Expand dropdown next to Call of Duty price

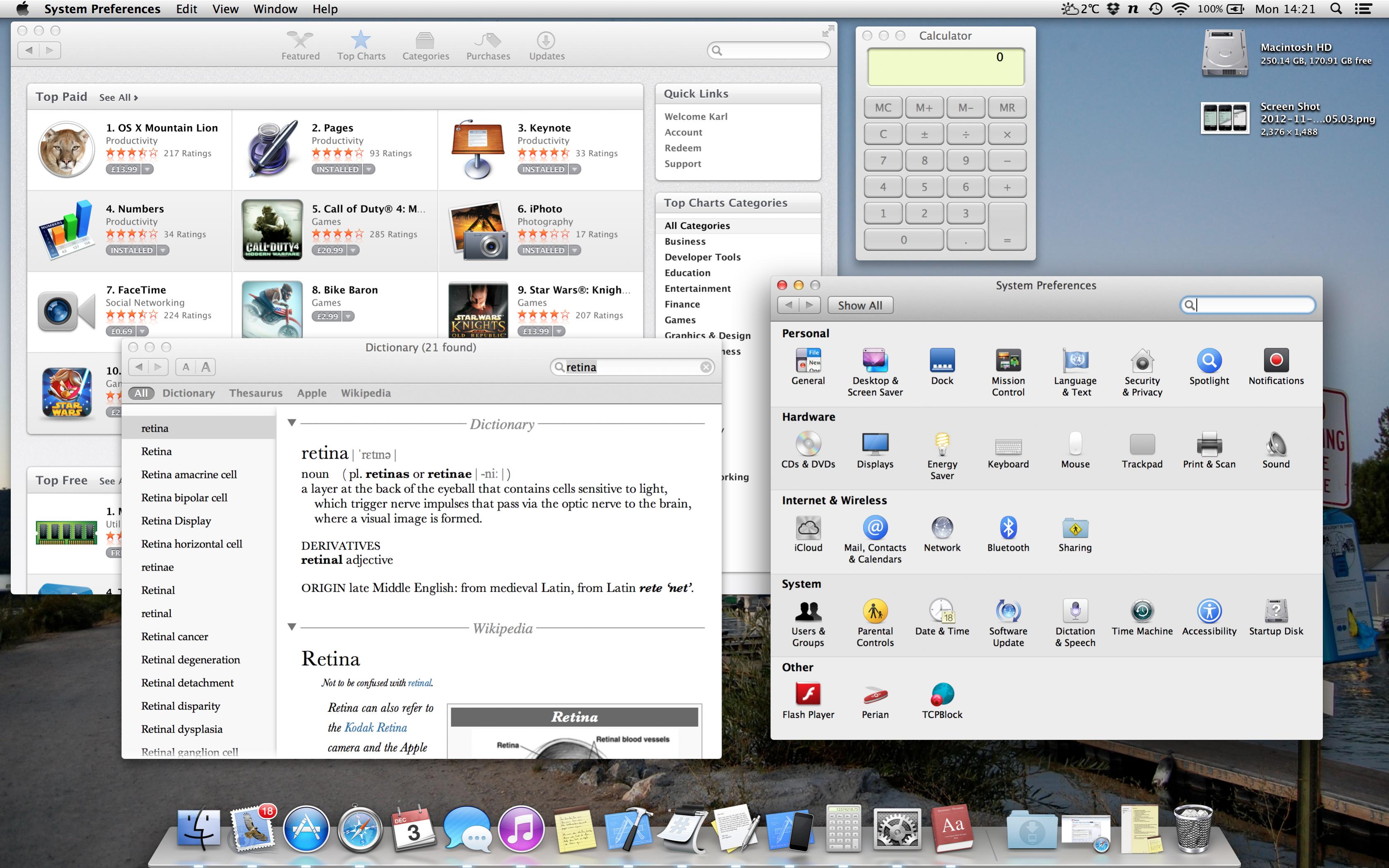tap(354, 250)
